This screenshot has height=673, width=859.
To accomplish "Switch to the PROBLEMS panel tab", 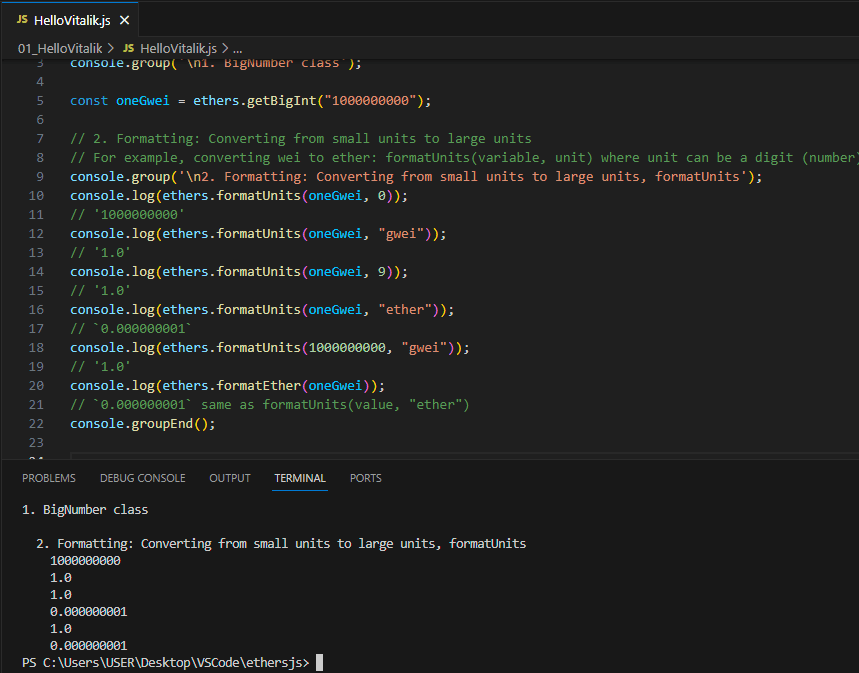I will pyautogui.click(x=48, y=478).
